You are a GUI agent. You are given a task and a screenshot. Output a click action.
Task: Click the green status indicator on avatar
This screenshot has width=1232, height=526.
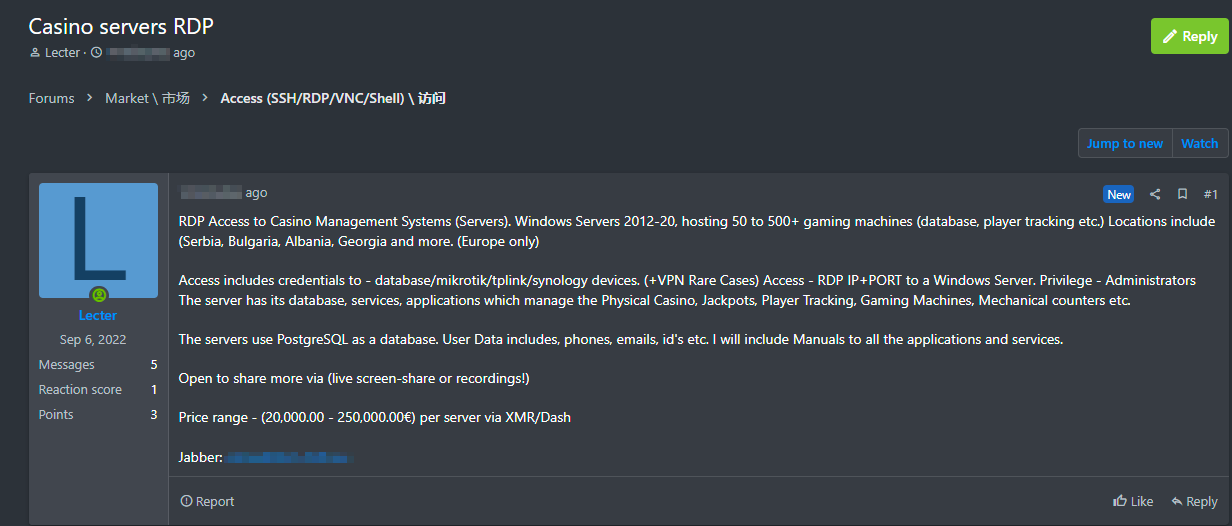point(98,295)
